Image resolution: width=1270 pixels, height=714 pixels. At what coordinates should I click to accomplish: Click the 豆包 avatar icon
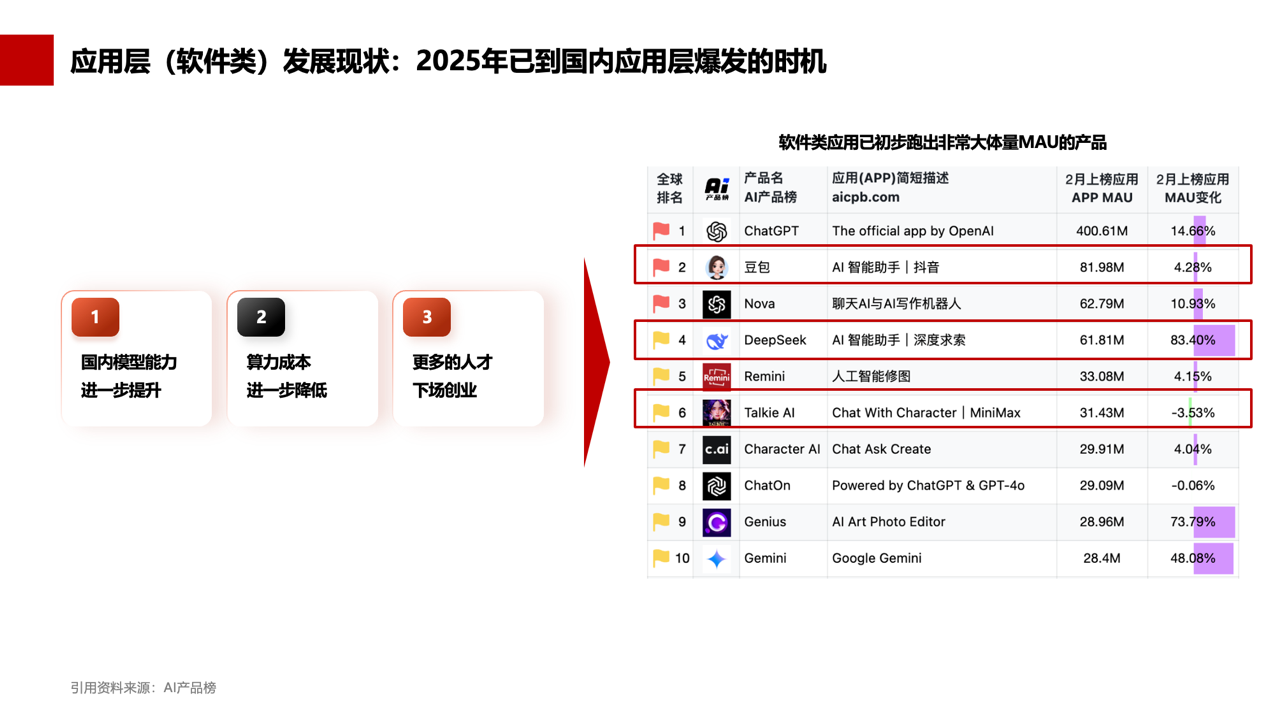[x=716, y=267]
